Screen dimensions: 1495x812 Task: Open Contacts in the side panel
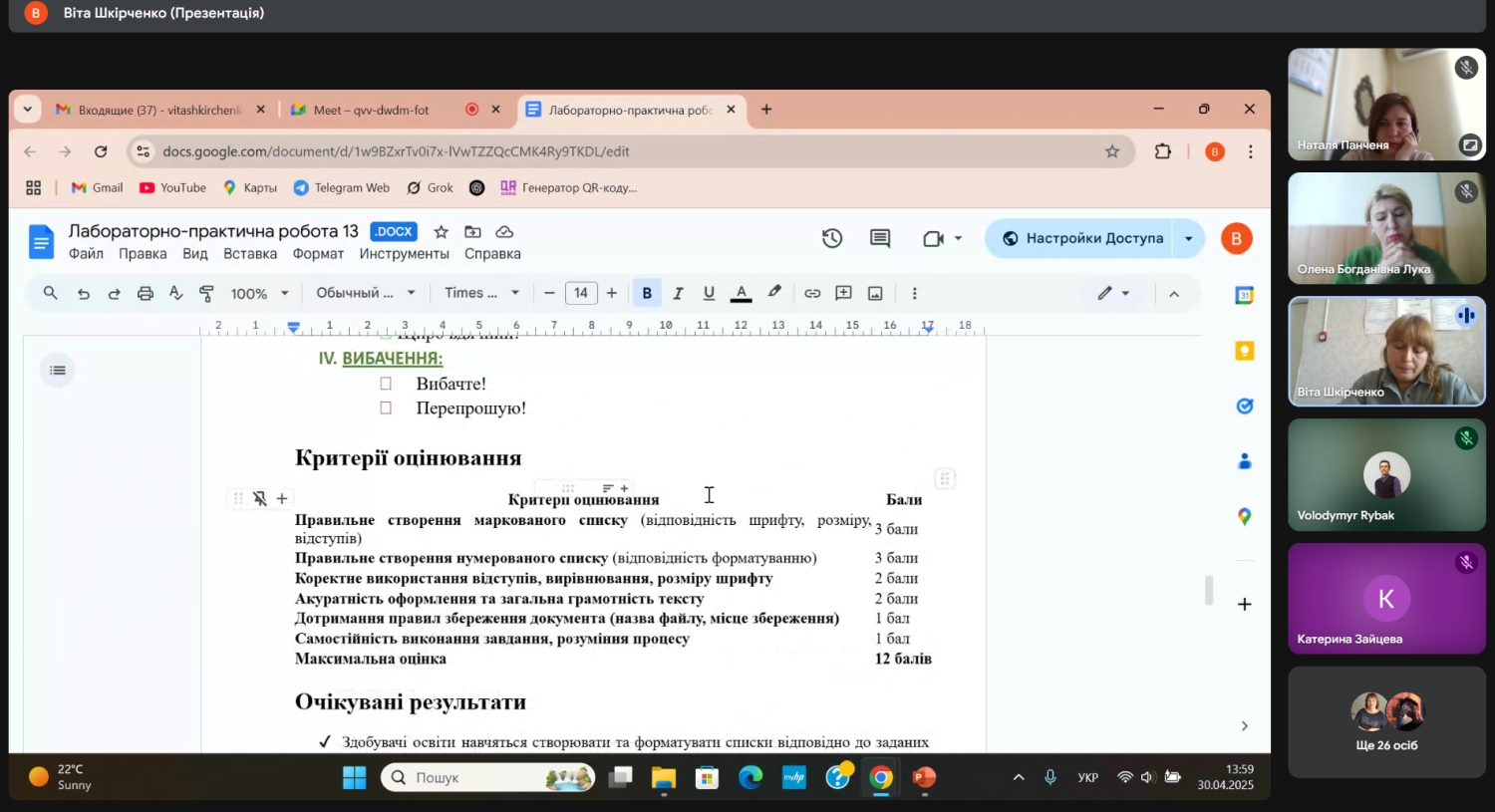coord(1244,461)
